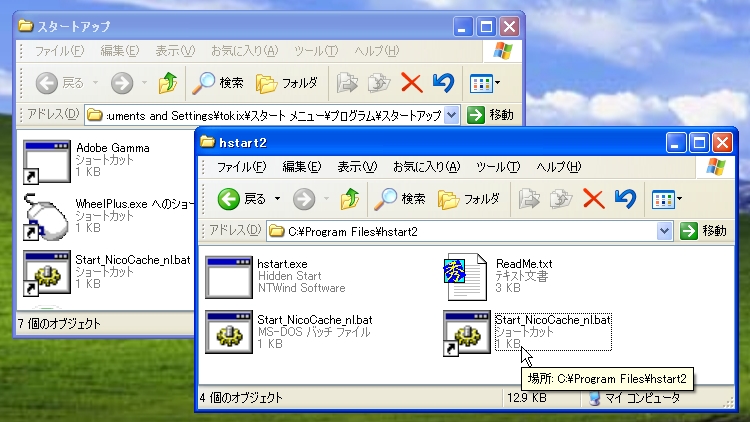
Task: Click Back button in スタートアップ window
Action: coord(59,83)
